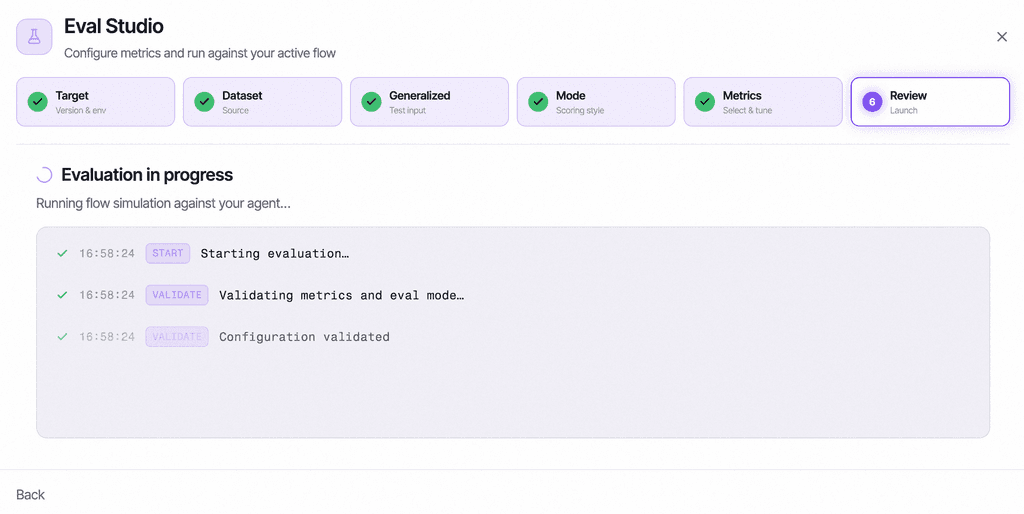Click the checkmark on Configuration validated log row

tap(62, 337)
